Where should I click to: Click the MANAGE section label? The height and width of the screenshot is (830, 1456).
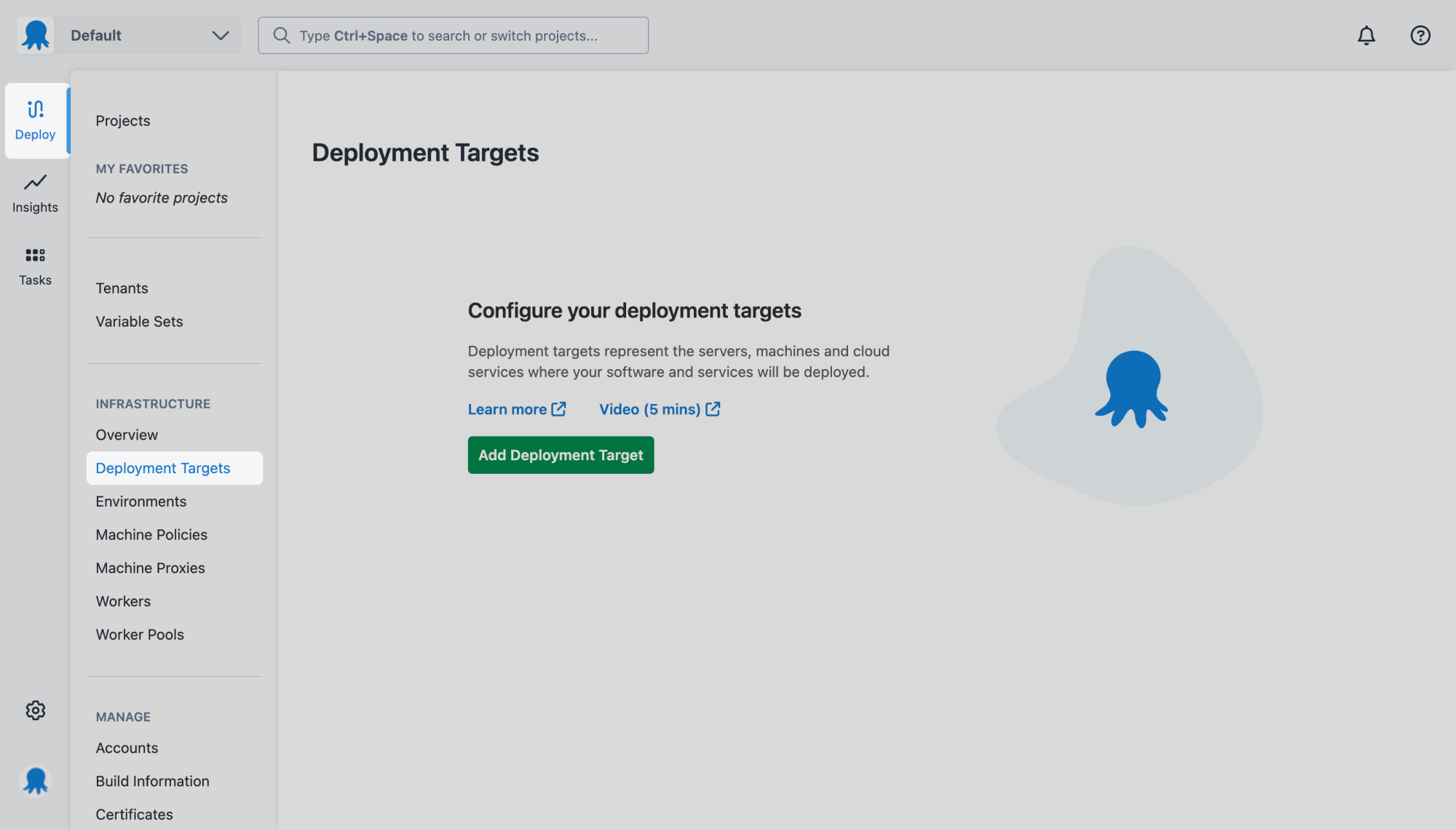coord(123,717)
